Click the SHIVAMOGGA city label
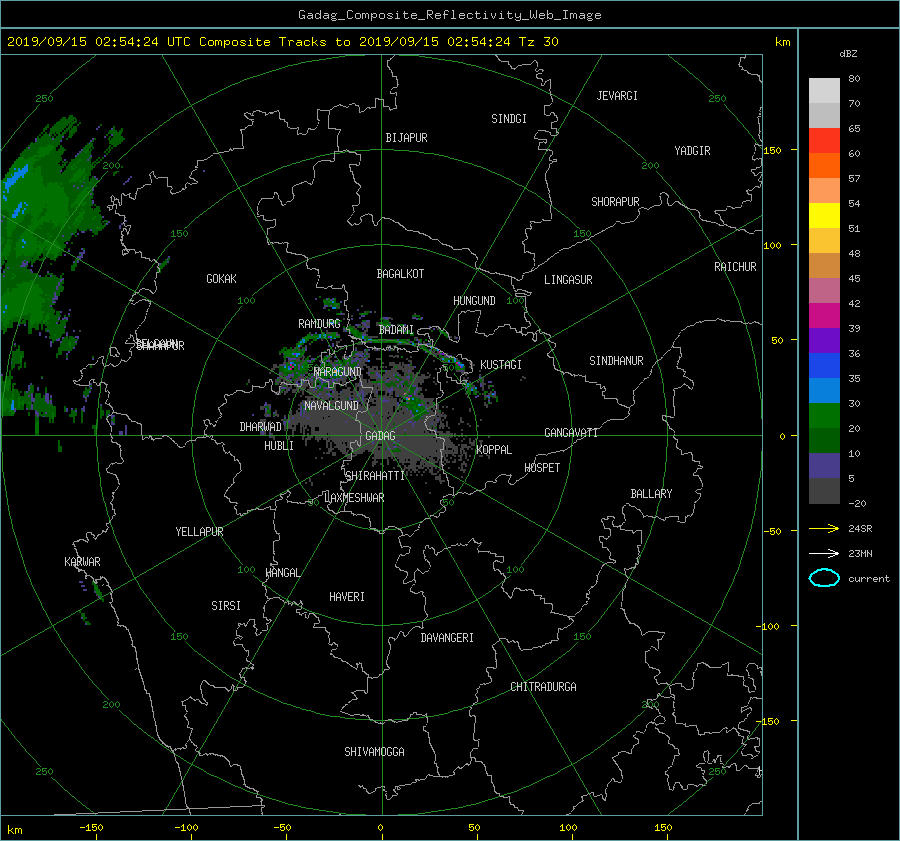The image size is (900, 841). coord(374,752)
